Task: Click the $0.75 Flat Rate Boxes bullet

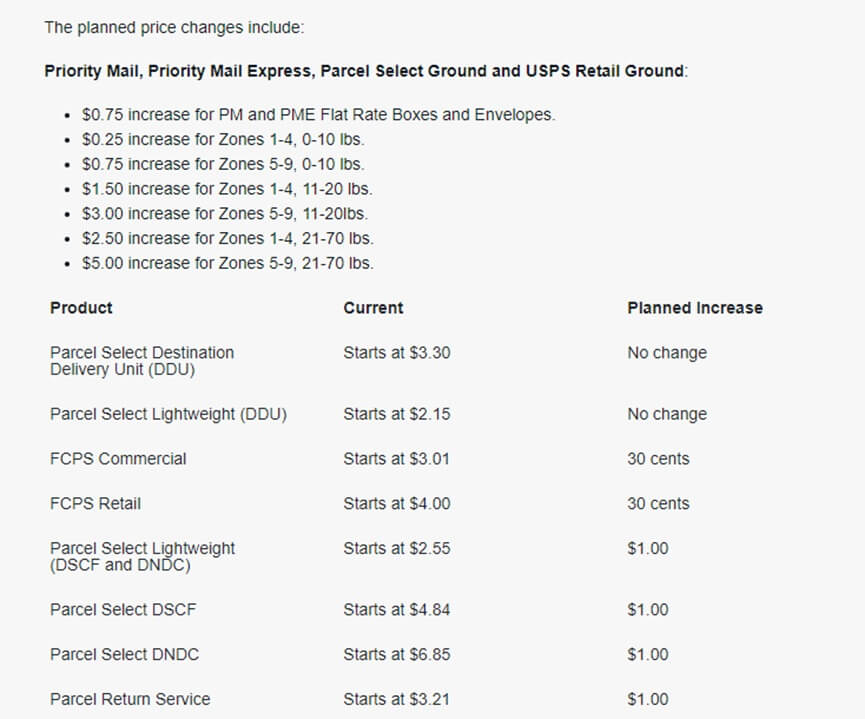Action: coord(318,115)
